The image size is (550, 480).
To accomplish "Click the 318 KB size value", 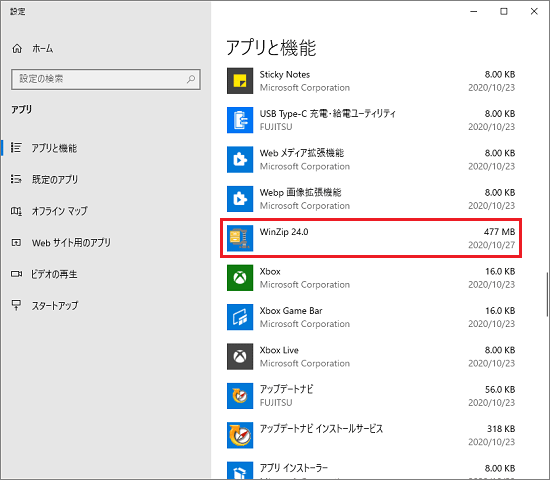I will coord(501,429).
